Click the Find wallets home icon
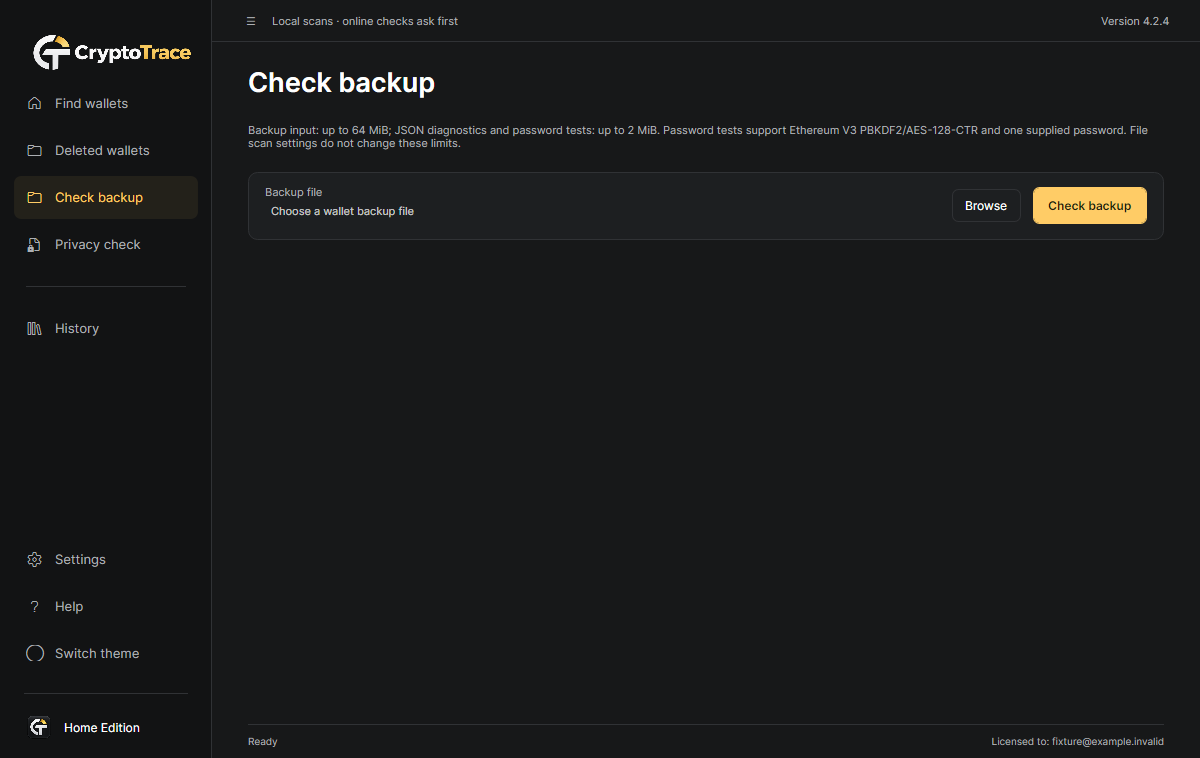Viewport: 1200px width, 758px height. coord(35,103)
